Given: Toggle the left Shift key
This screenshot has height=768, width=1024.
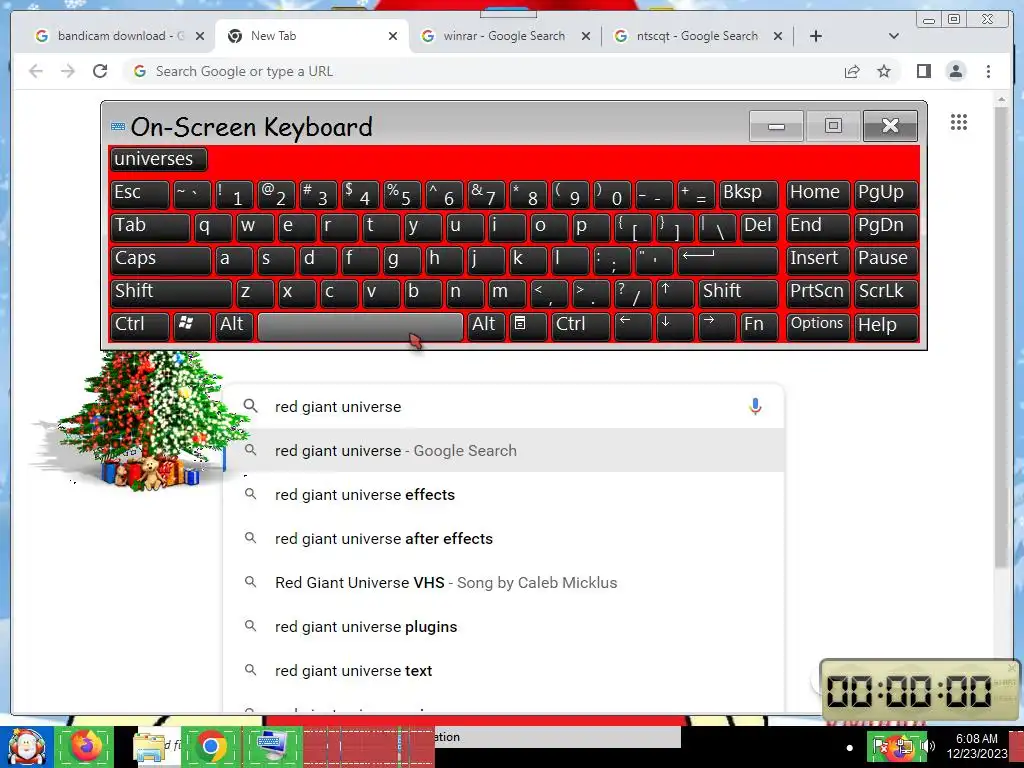Looking at the screenshot, I should (170, 293).
